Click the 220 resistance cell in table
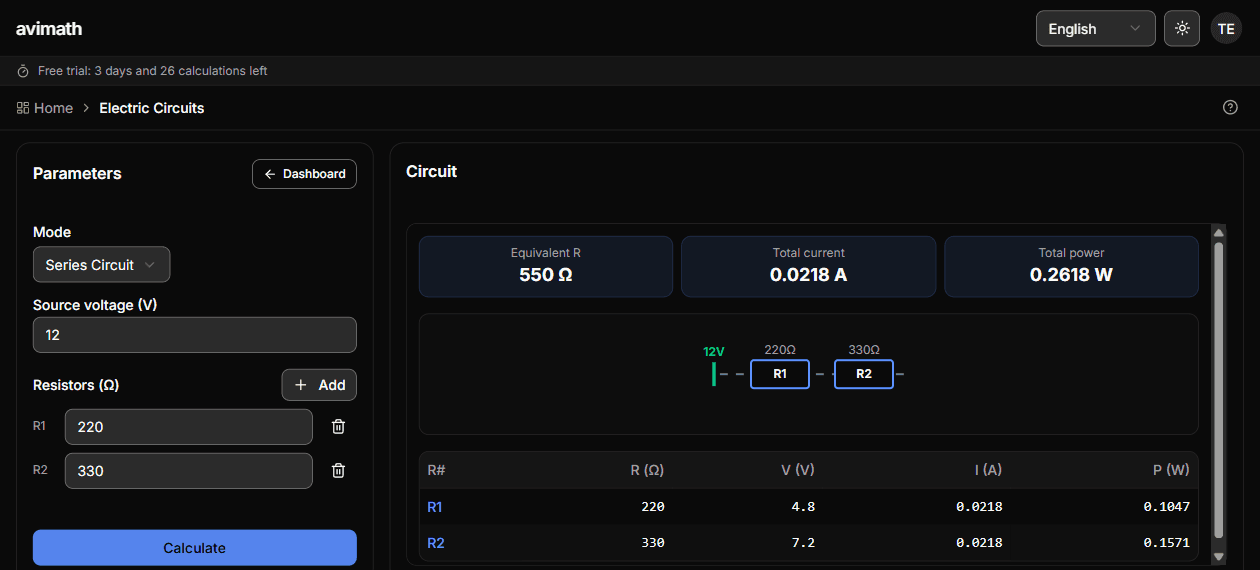Viewport: 1260px width, 570px height. [x=653, y=507]
